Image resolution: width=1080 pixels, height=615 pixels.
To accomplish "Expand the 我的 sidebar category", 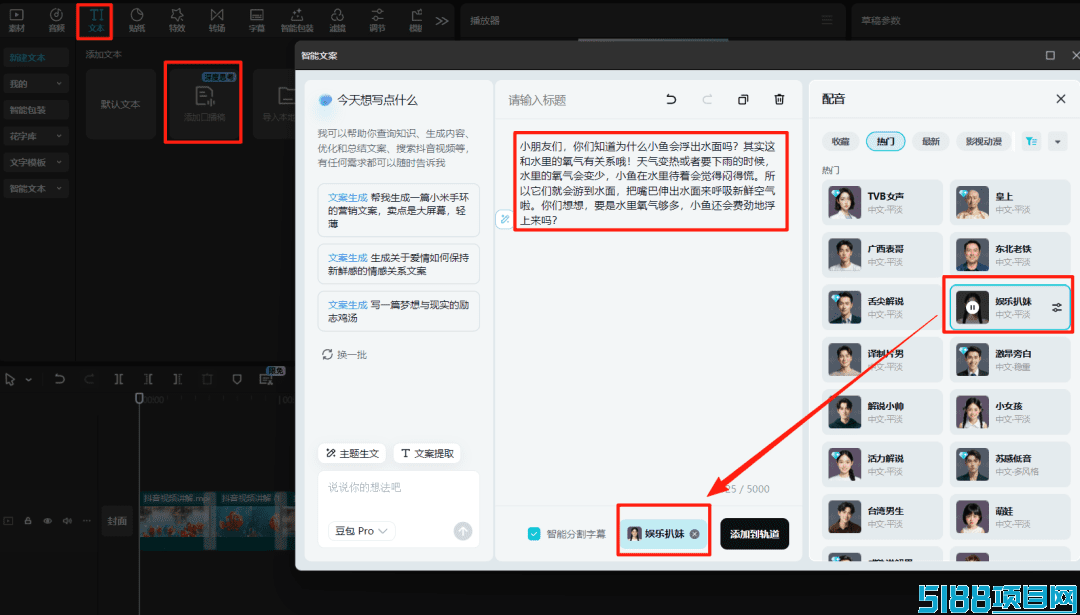I will click(36, 84).
